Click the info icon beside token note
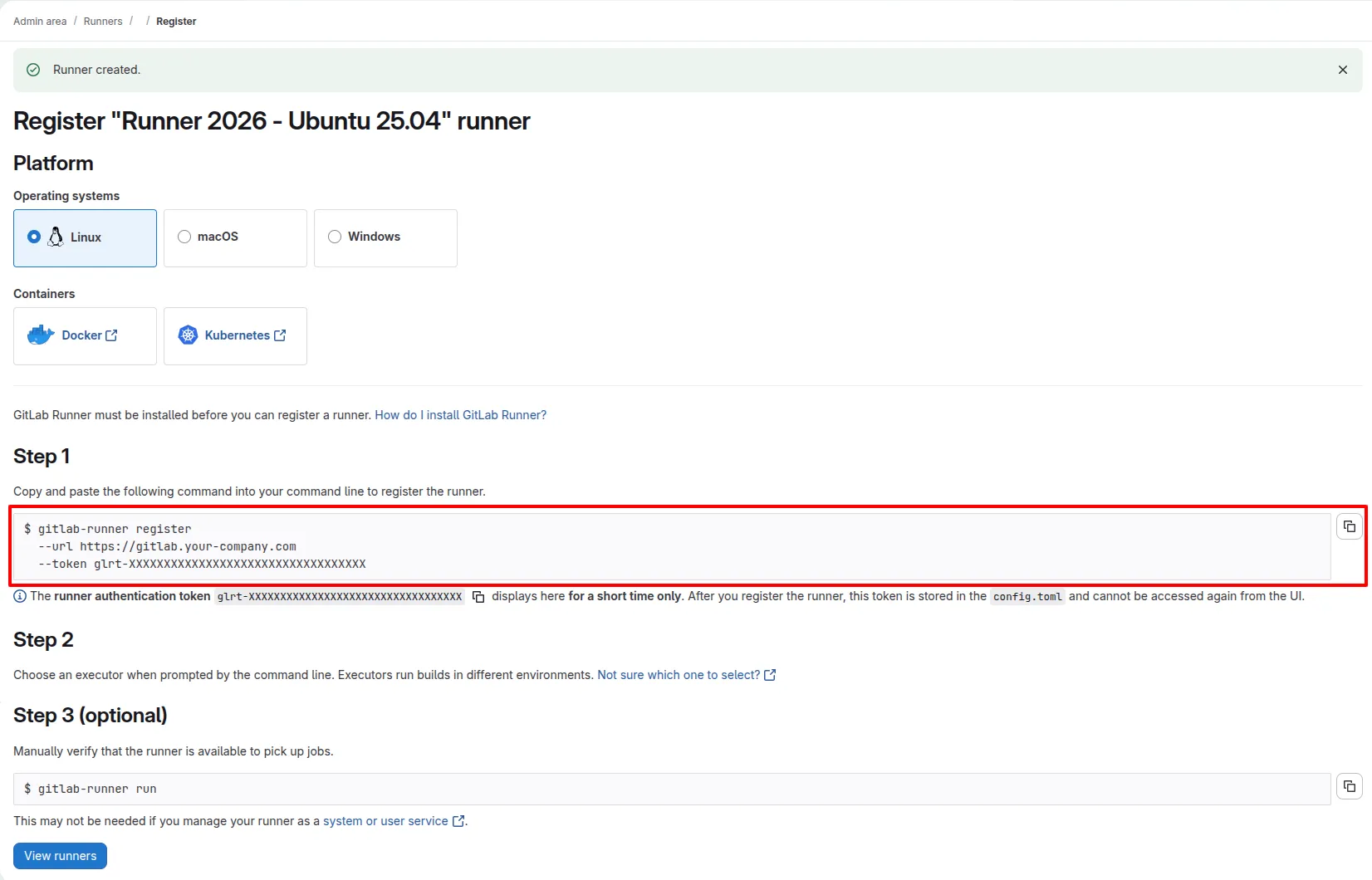 [x=20, y=596]
